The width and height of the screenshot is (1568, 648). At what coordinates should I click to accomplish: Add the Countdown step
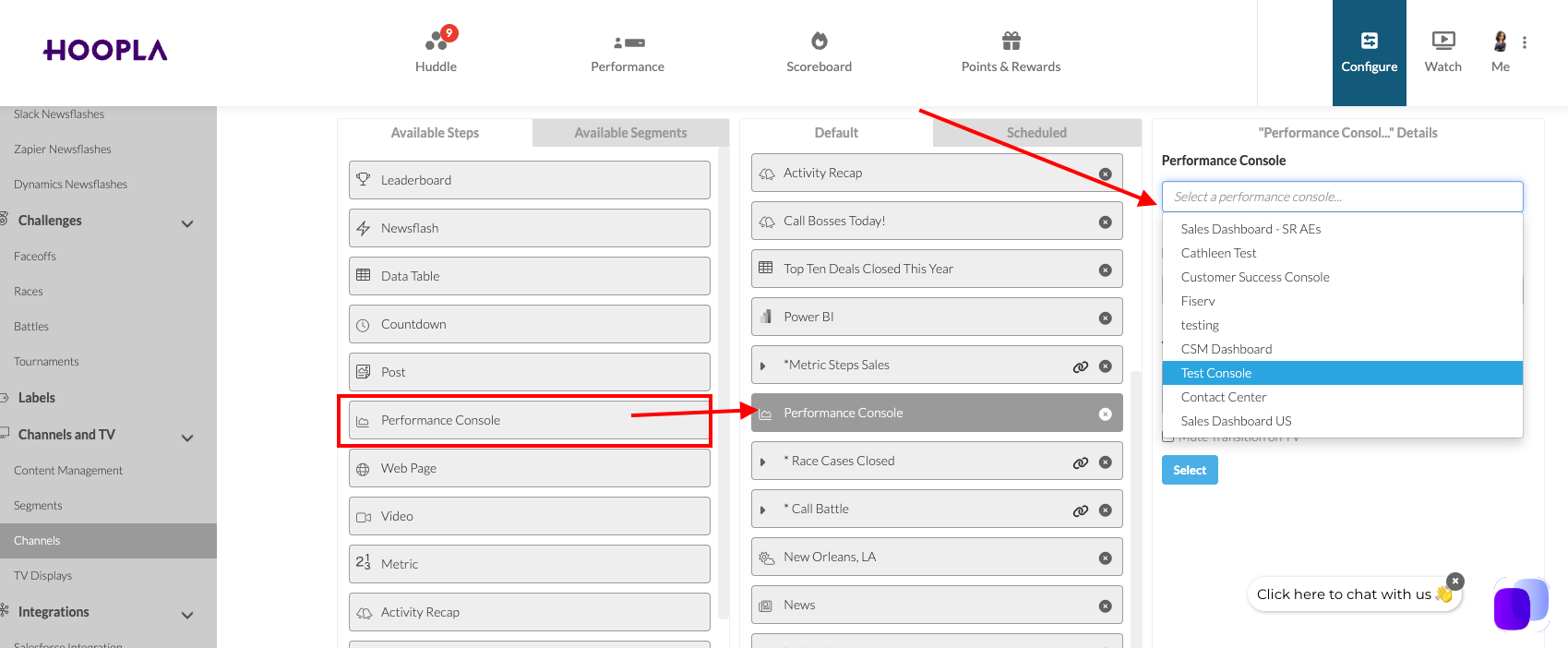[530, 324]
